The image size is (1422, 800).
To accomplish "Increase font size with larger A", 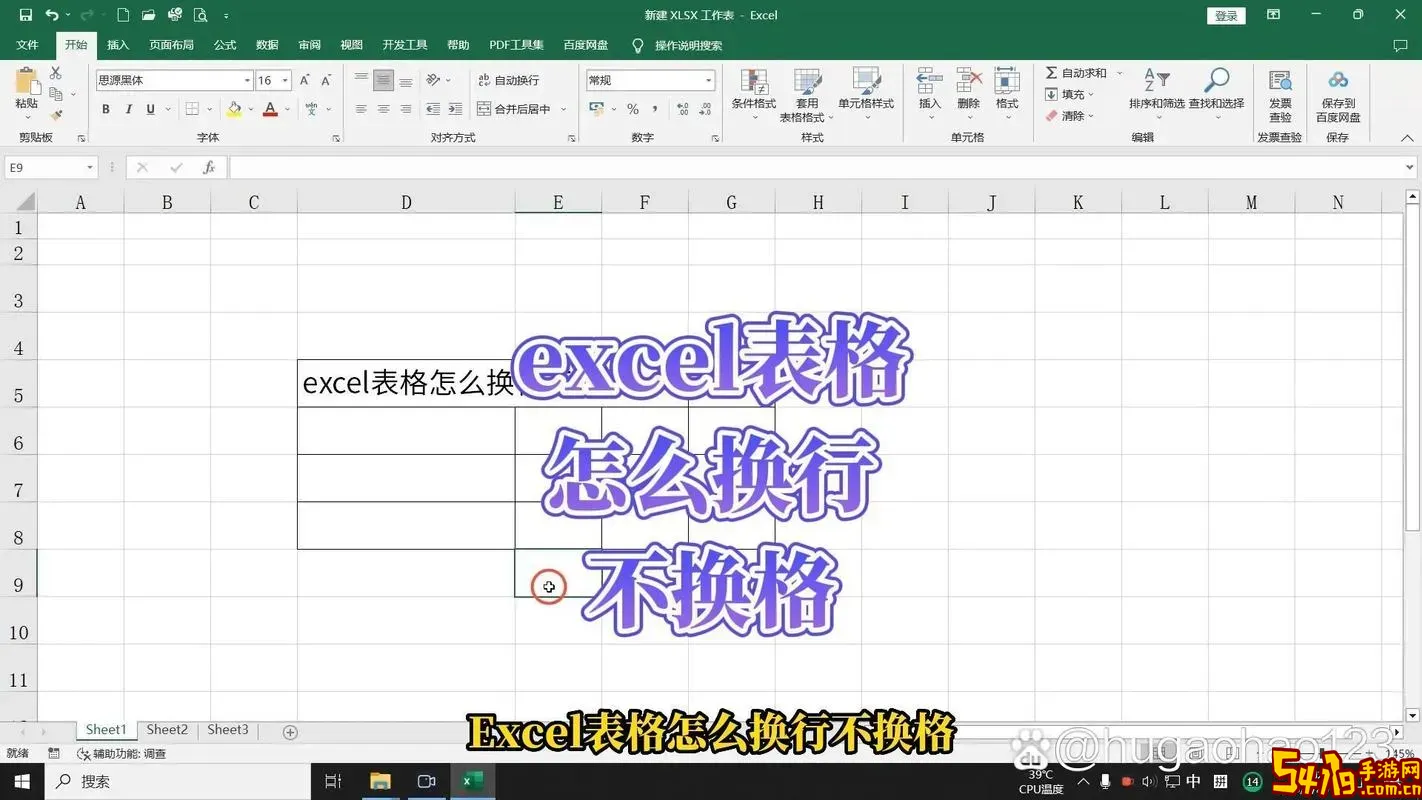I will pos(305,80).
